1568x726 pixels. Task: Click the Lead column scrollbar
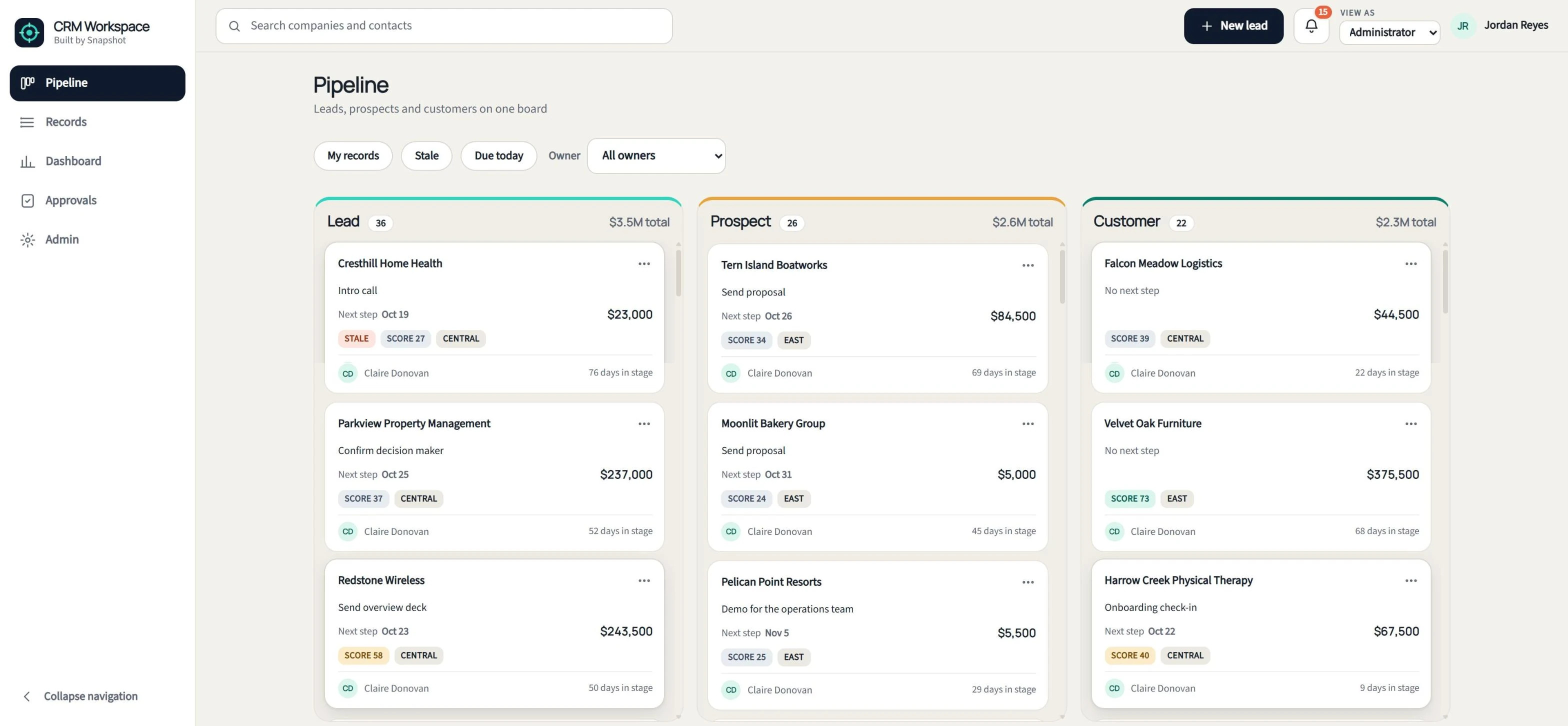(678, 274)
